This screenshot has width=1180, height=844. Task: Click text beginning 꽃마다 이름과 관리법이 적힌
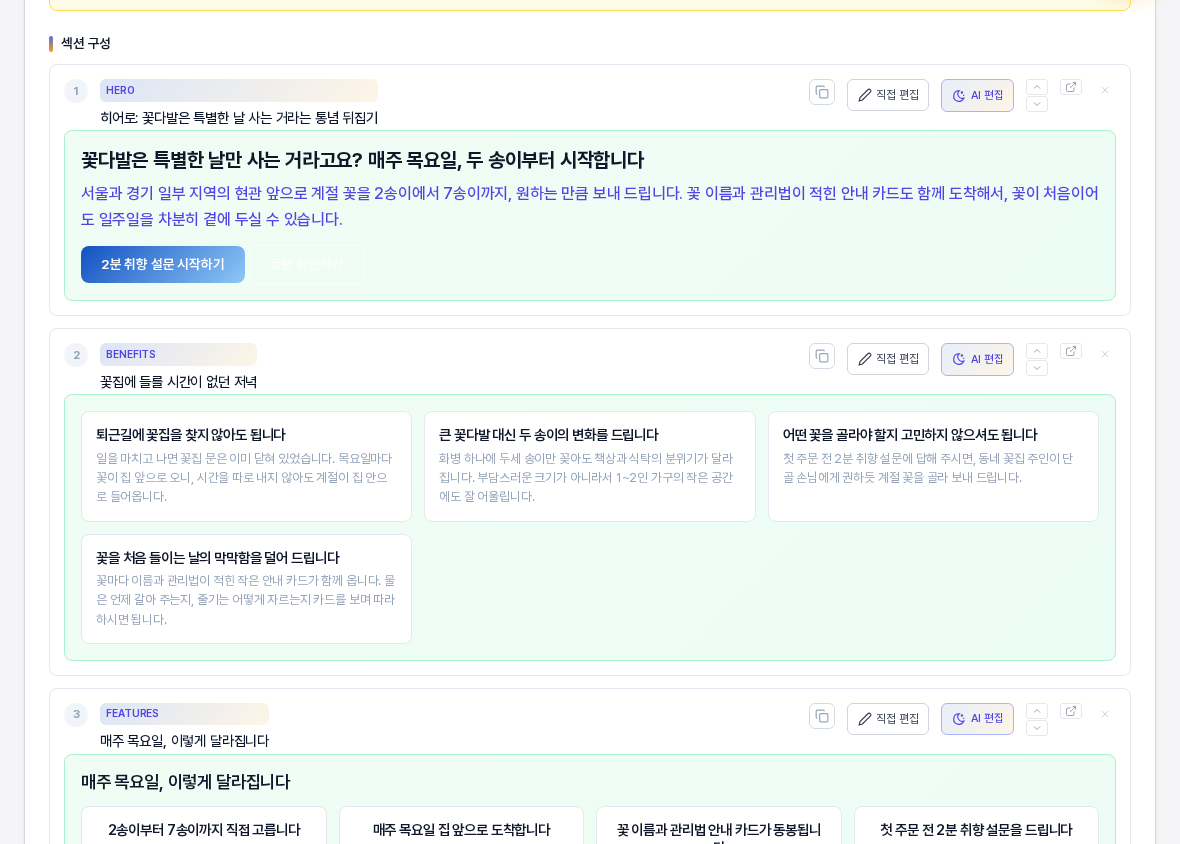[x=245, y=600]
